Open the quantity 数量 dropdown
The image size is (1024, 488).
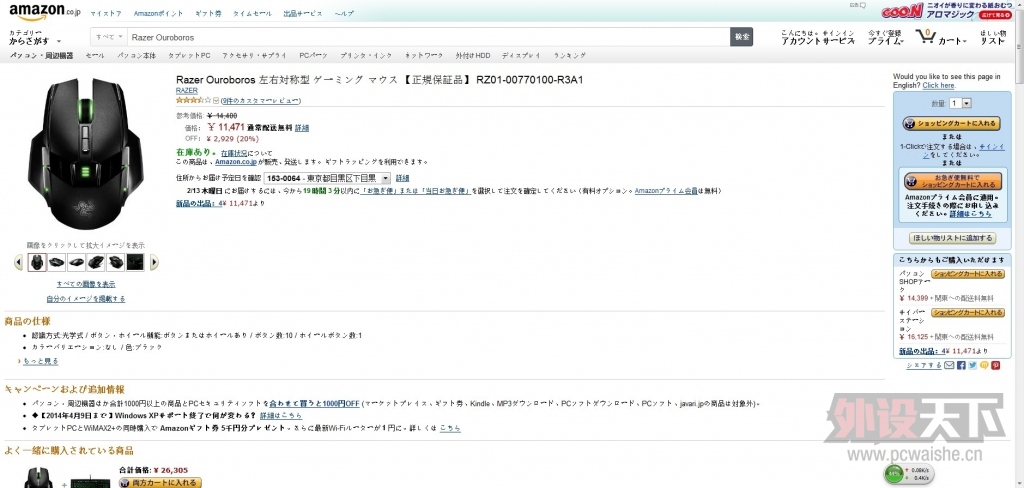(x=961, y=103)
